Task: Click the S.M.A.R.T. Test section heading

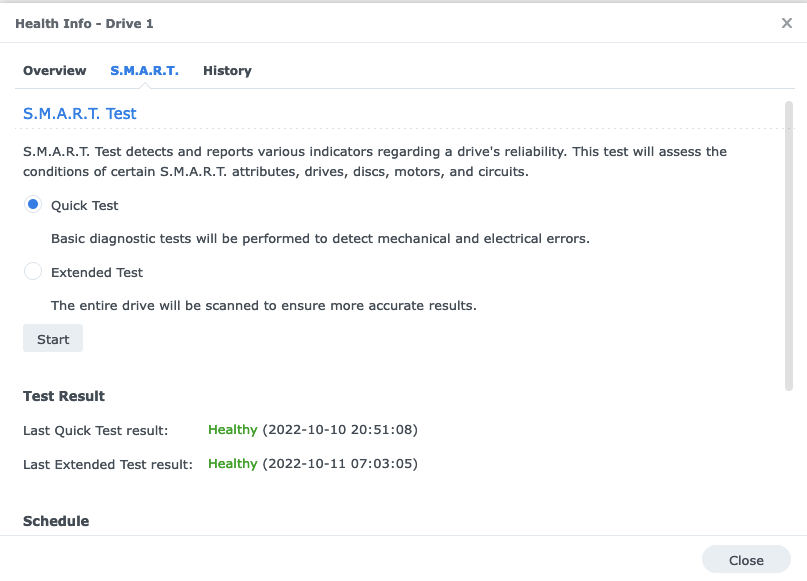Action: (80, 114)
